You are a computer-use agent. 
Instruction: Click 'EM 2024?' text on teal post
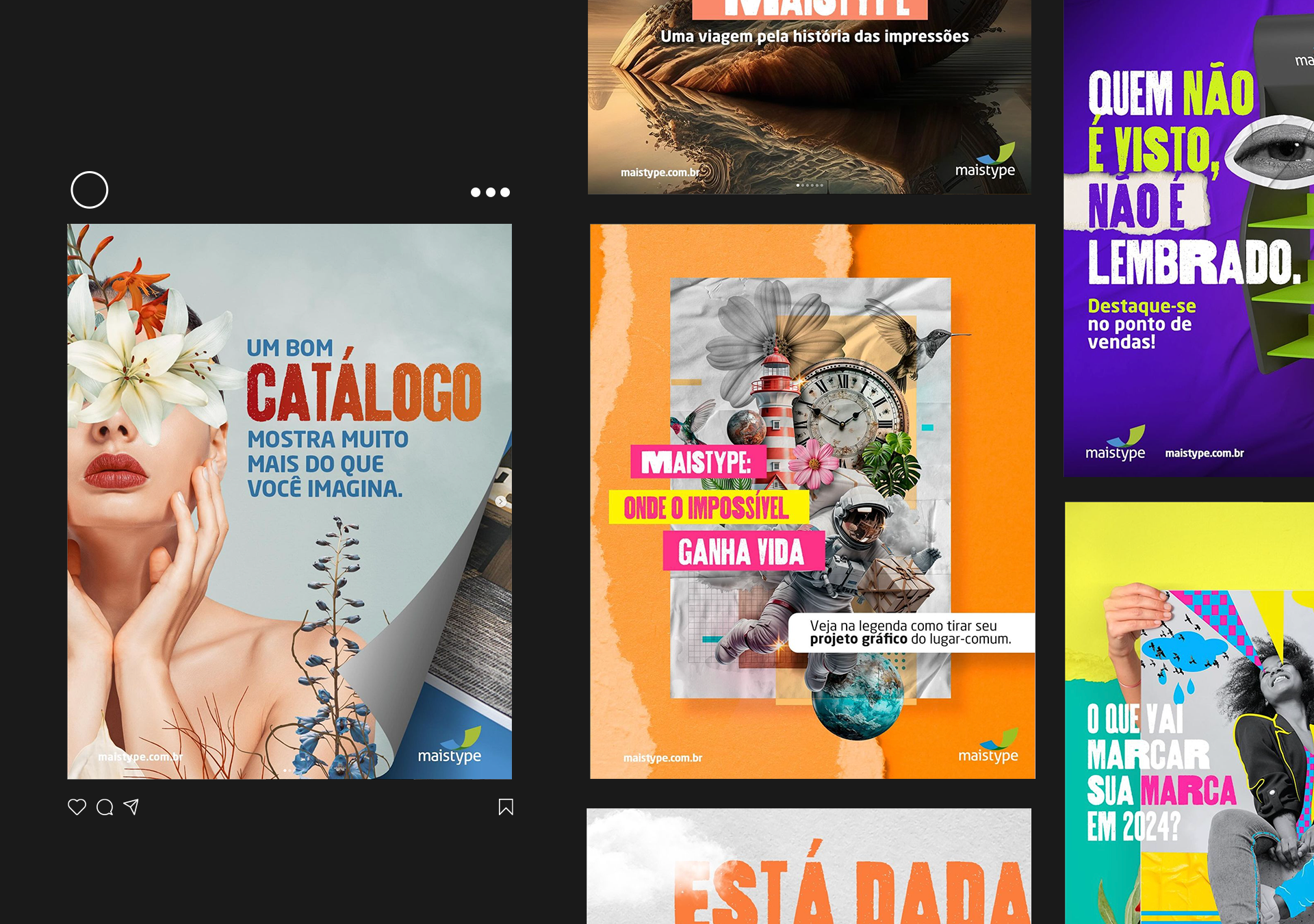[x=1134, y=825]
